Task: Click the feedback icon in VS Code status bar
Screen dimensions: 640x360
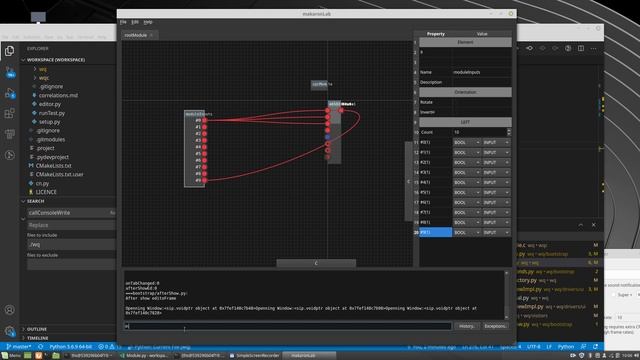Action: [584, 347]
